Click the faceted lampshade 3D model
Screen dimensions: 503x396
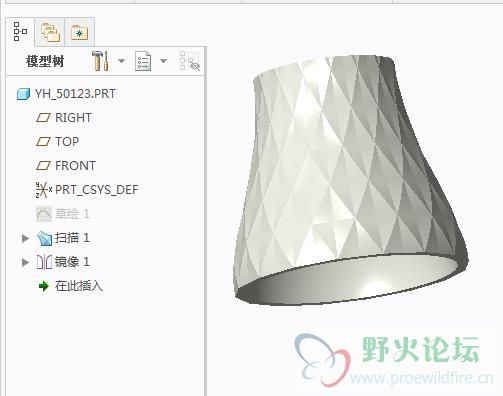[351, 180]
